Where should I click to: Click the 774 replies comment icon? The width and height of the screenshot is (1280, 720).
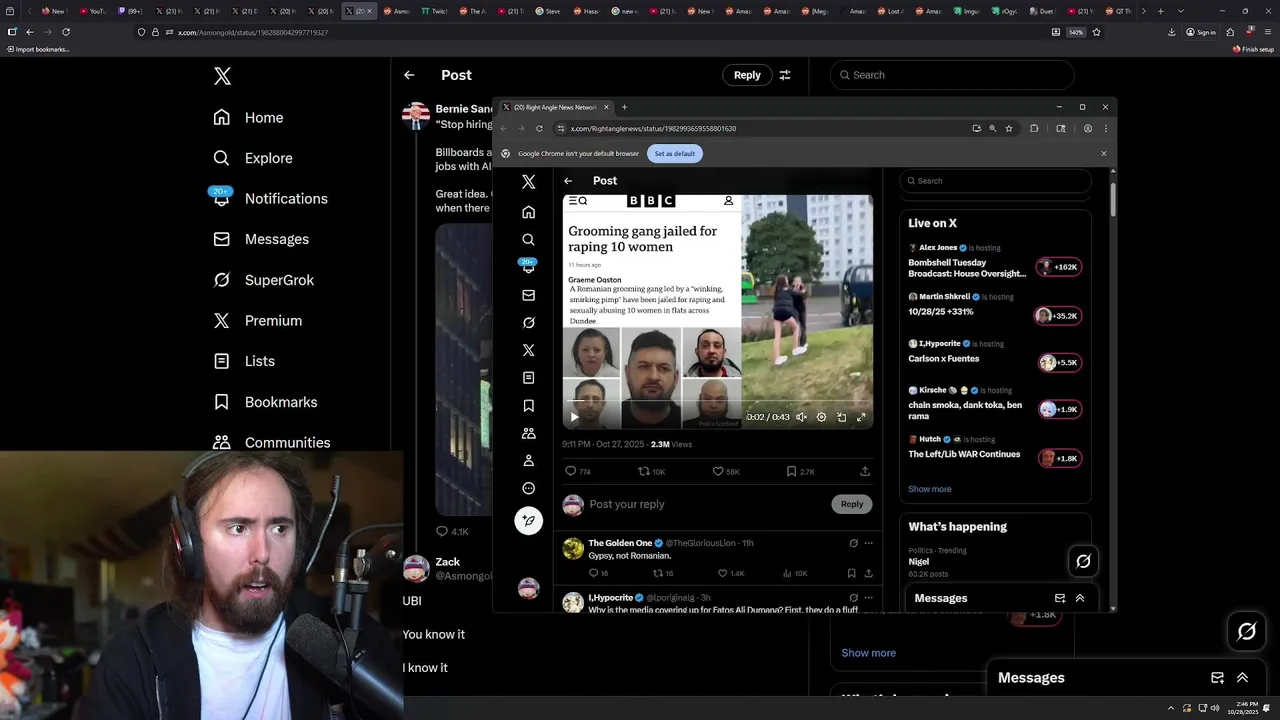pyautogui.click(x=571, y=471)
